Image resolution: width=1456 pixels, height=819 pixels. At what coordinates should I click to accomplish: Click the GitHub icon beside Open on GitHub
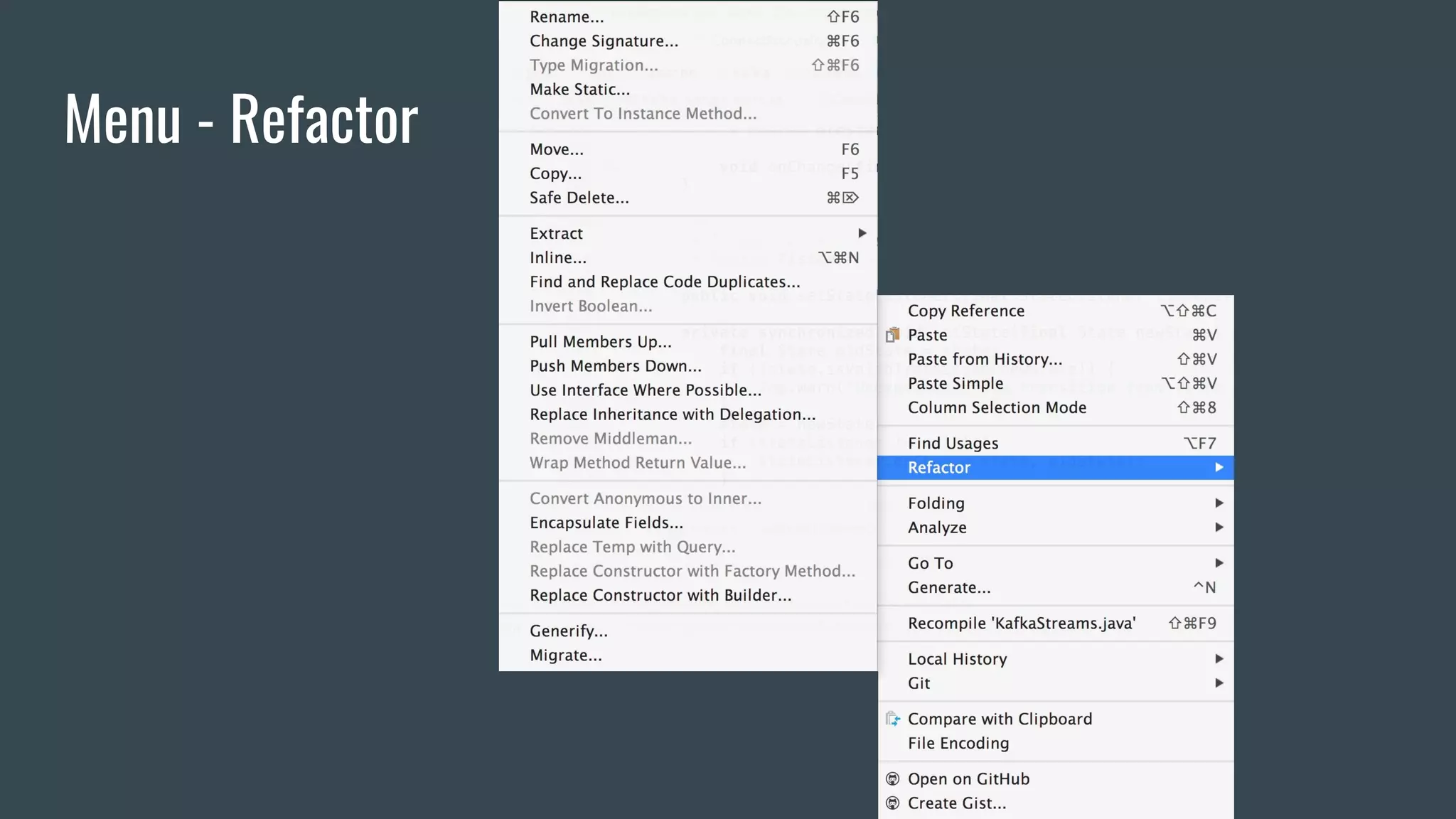(893, 779)
